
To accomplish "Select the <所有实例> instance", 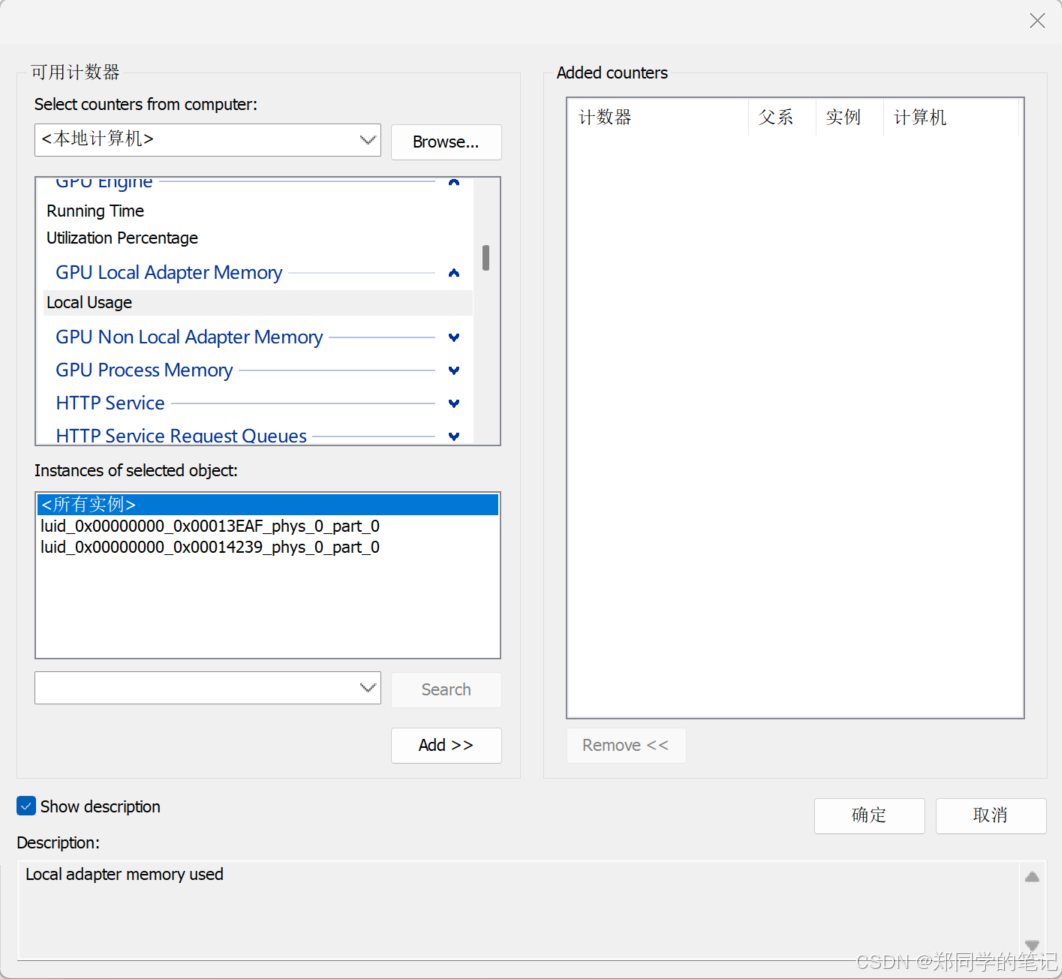I will pos(268,504).
